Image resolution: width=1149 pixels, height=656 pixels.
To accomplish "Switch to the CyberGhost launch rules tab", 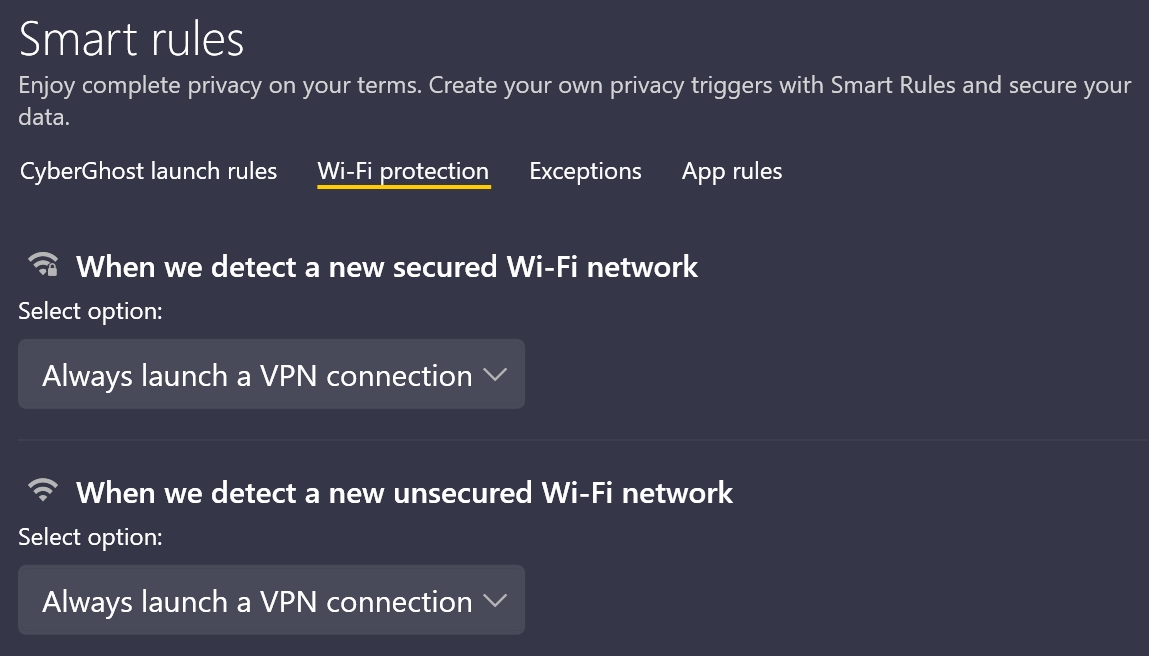I will [147, 171].
